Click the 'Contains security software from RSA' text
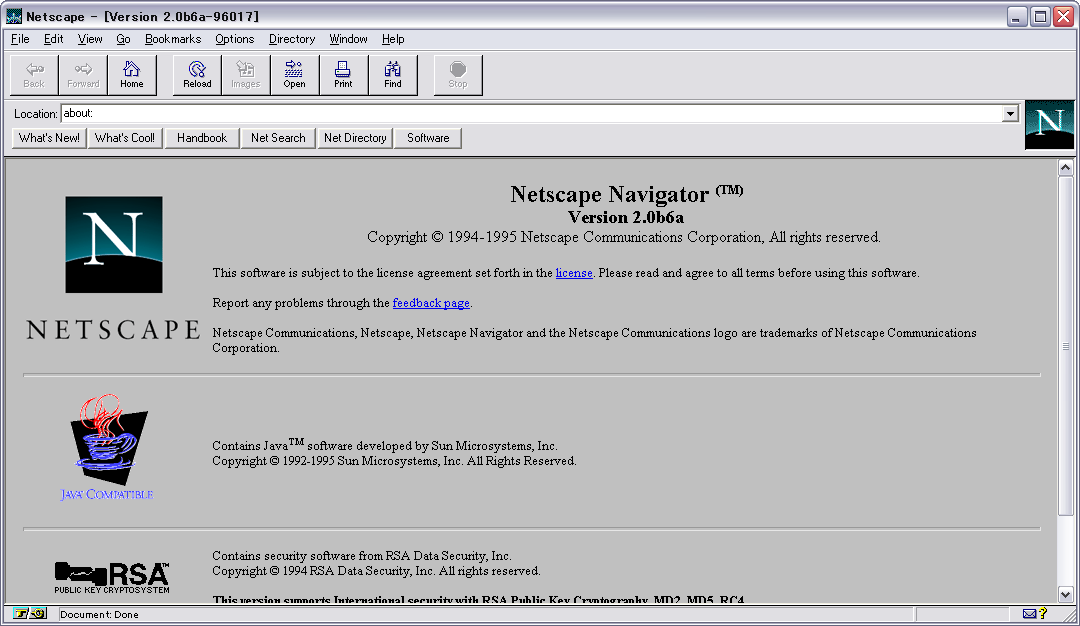This screenshot has height=626, width=1080. coord(362,556)
